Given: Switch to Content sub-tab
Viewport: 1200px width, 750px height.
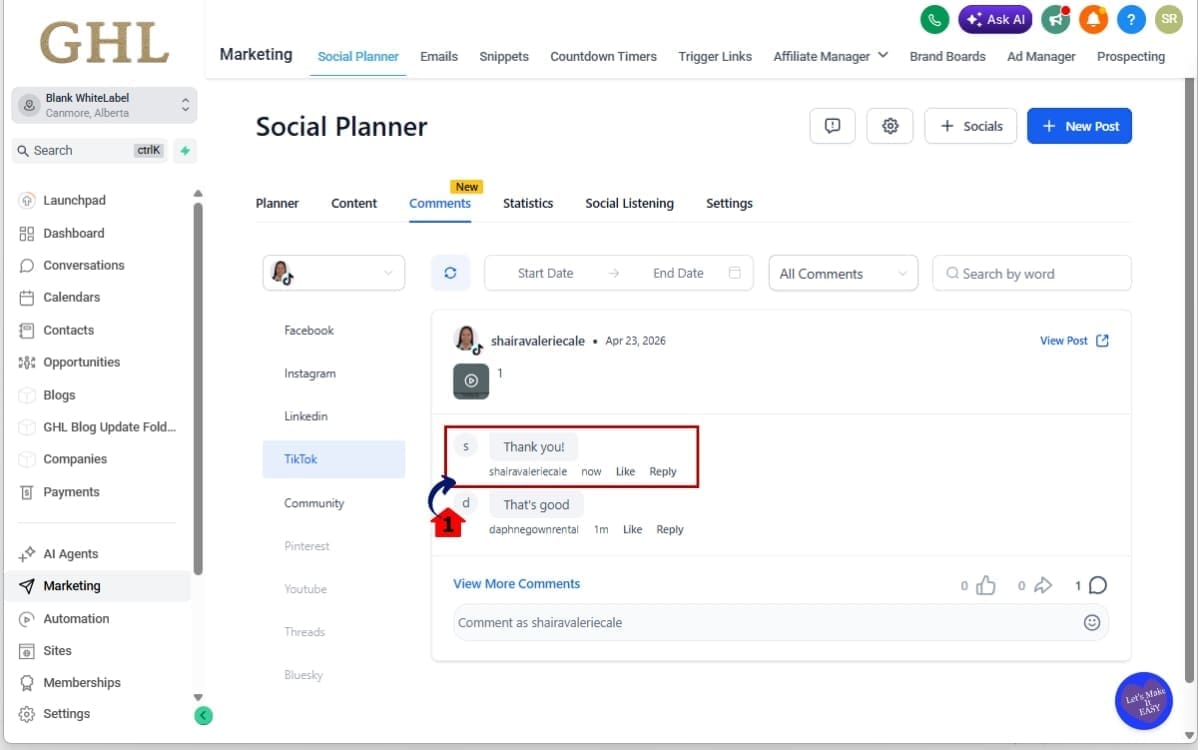Looking at the screenshot, I should point(354,203).
